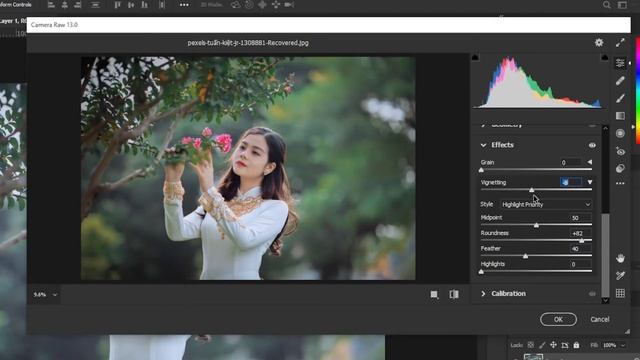Collapse Vignetting options triangle
The image size is (640, 360).
tap(590, 182)
